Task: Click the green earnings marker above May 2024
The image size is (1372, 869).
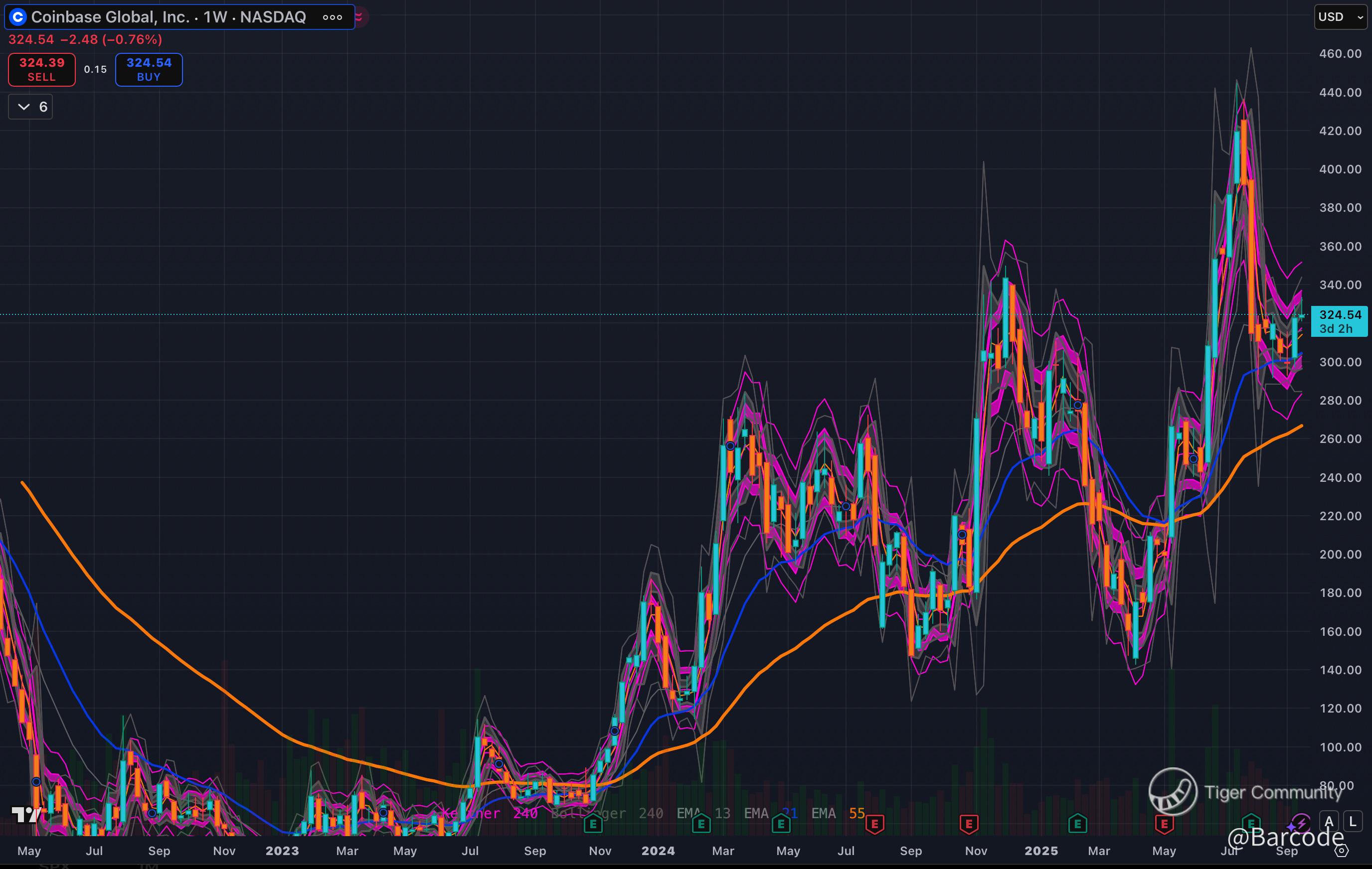Action: click(x=781, y=824)
